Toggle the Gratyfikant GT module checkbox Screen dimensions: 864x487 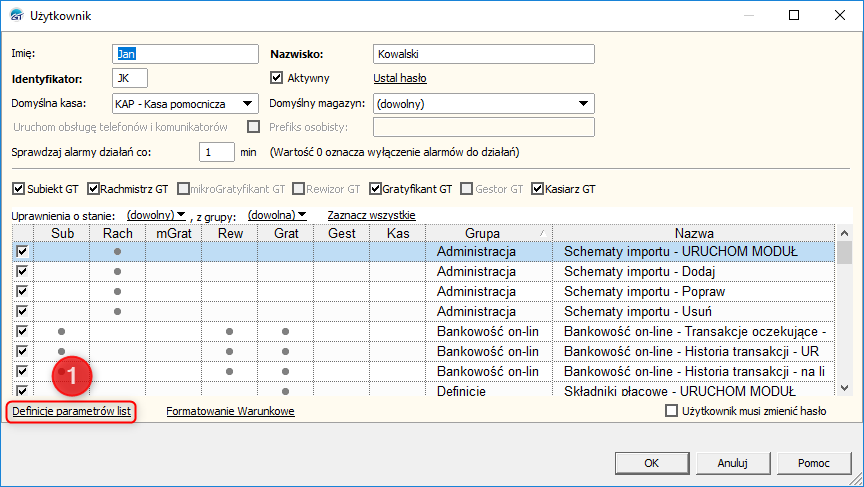pyautogui.click(x=376, y=188)
